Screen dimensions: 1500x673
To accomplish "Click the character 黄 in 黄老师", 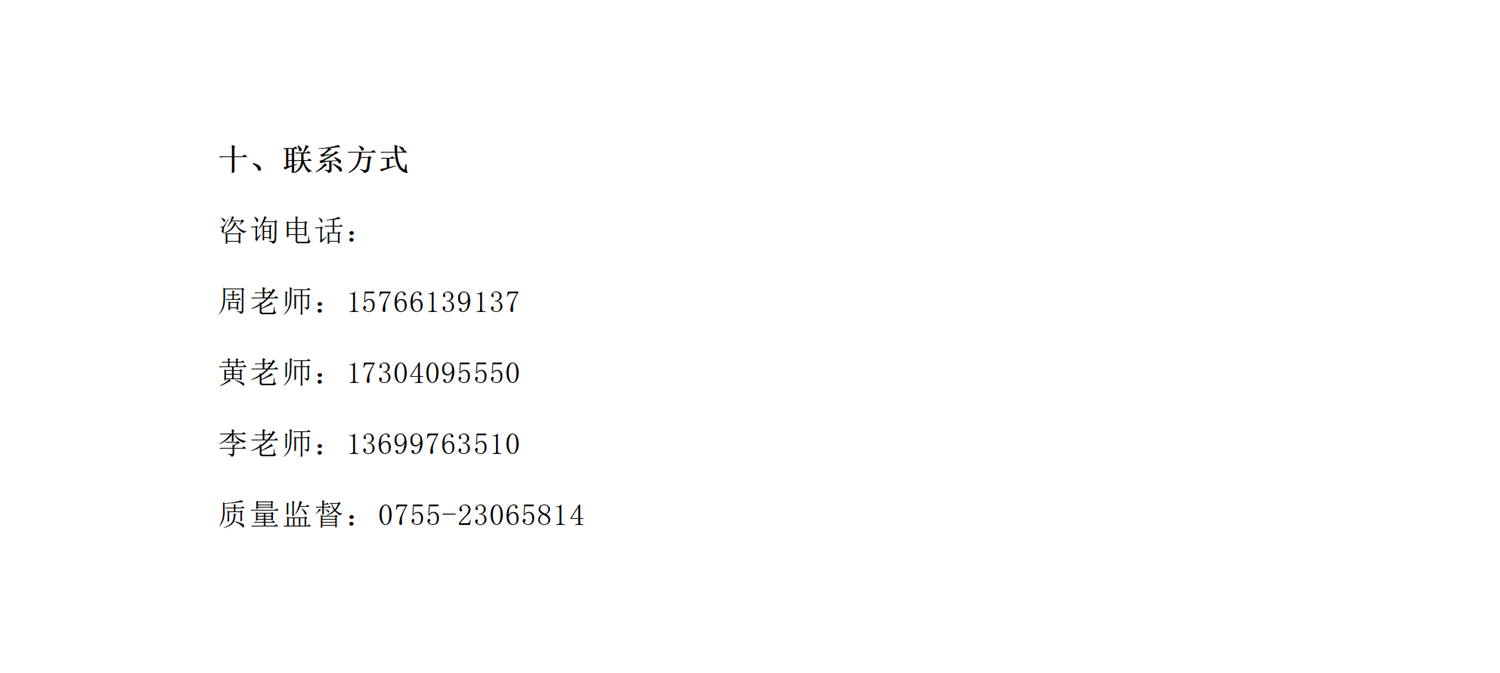I will [234, 373].
